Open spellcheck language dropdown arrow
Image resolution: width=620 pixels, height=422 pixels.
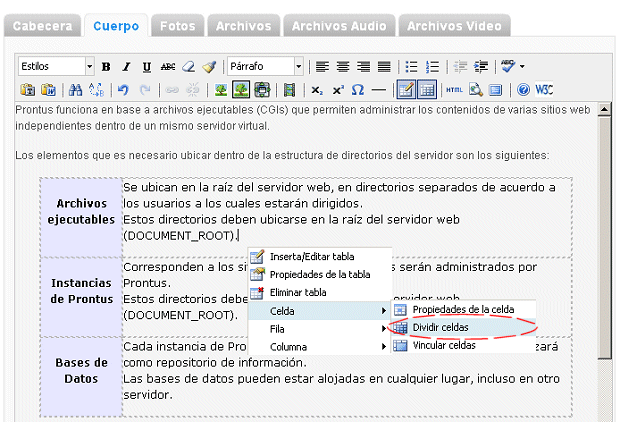coord(522,66)
